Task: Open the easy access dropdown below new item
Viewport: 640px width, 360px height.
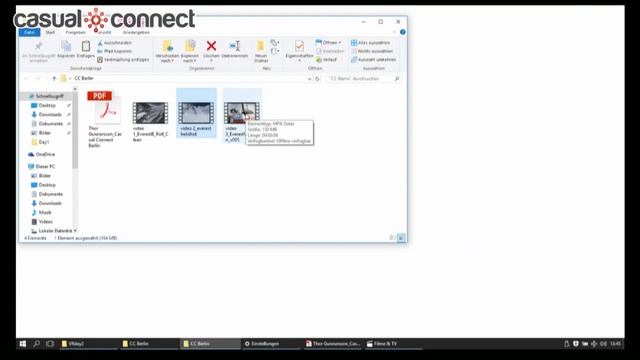Action: click(275, 51)
